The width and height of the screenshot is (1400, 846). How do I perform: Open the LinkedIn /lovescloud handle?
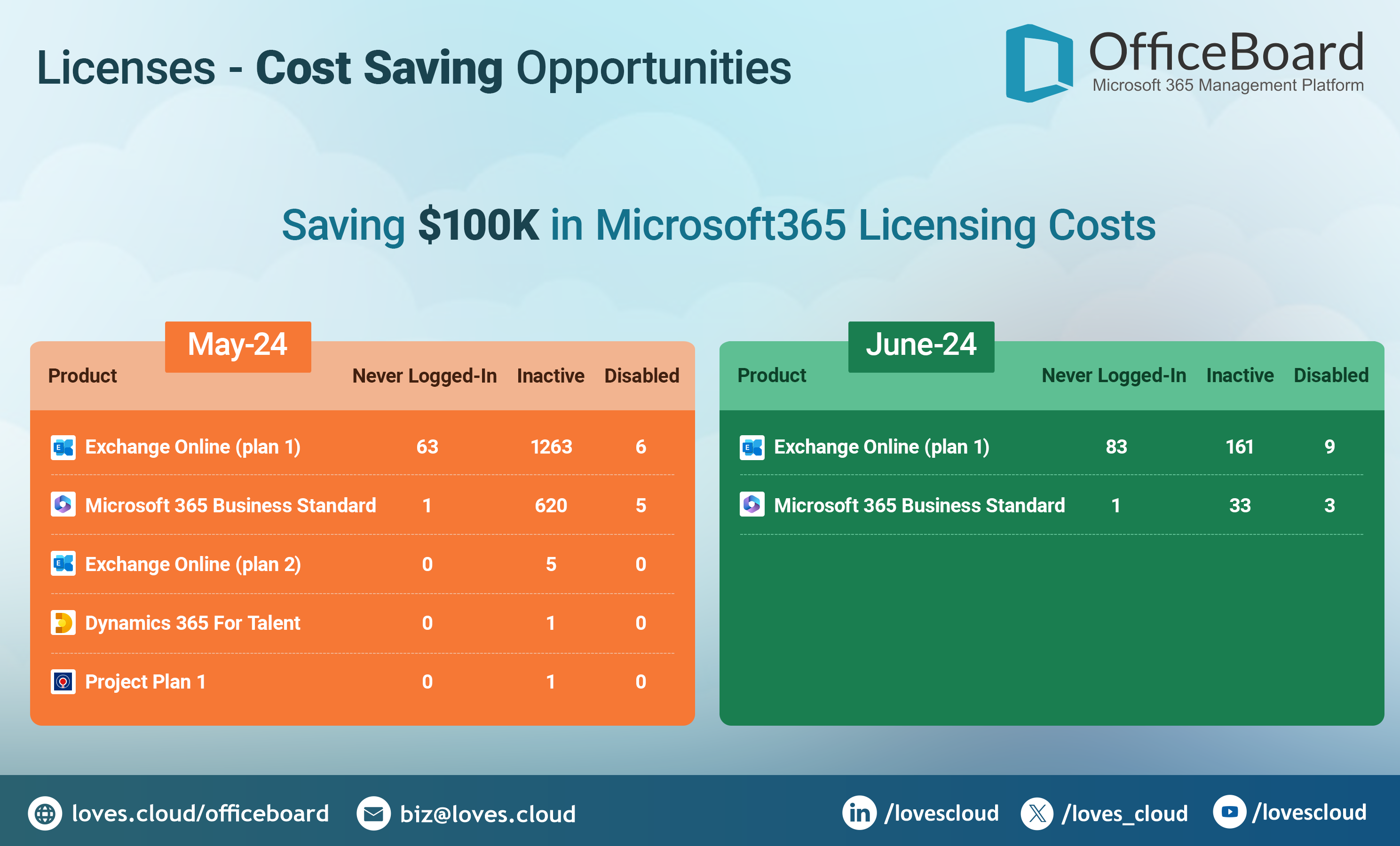click(941, 813)
